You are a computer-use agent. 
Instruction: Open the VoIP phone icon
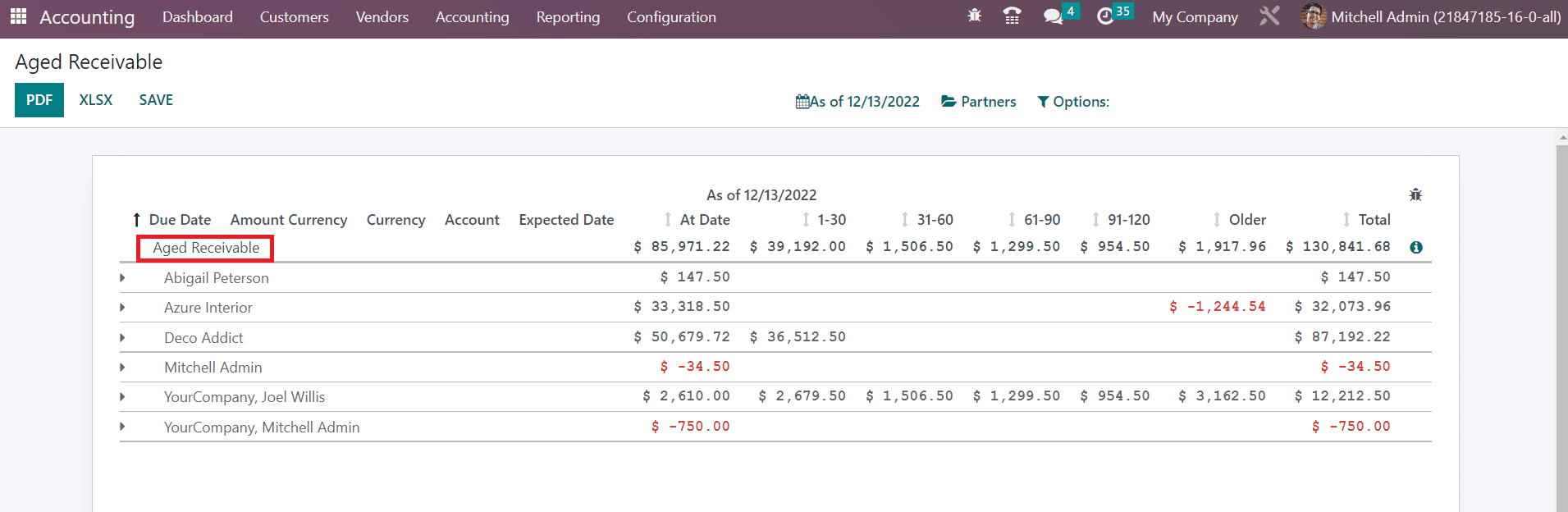[1012, 16]
